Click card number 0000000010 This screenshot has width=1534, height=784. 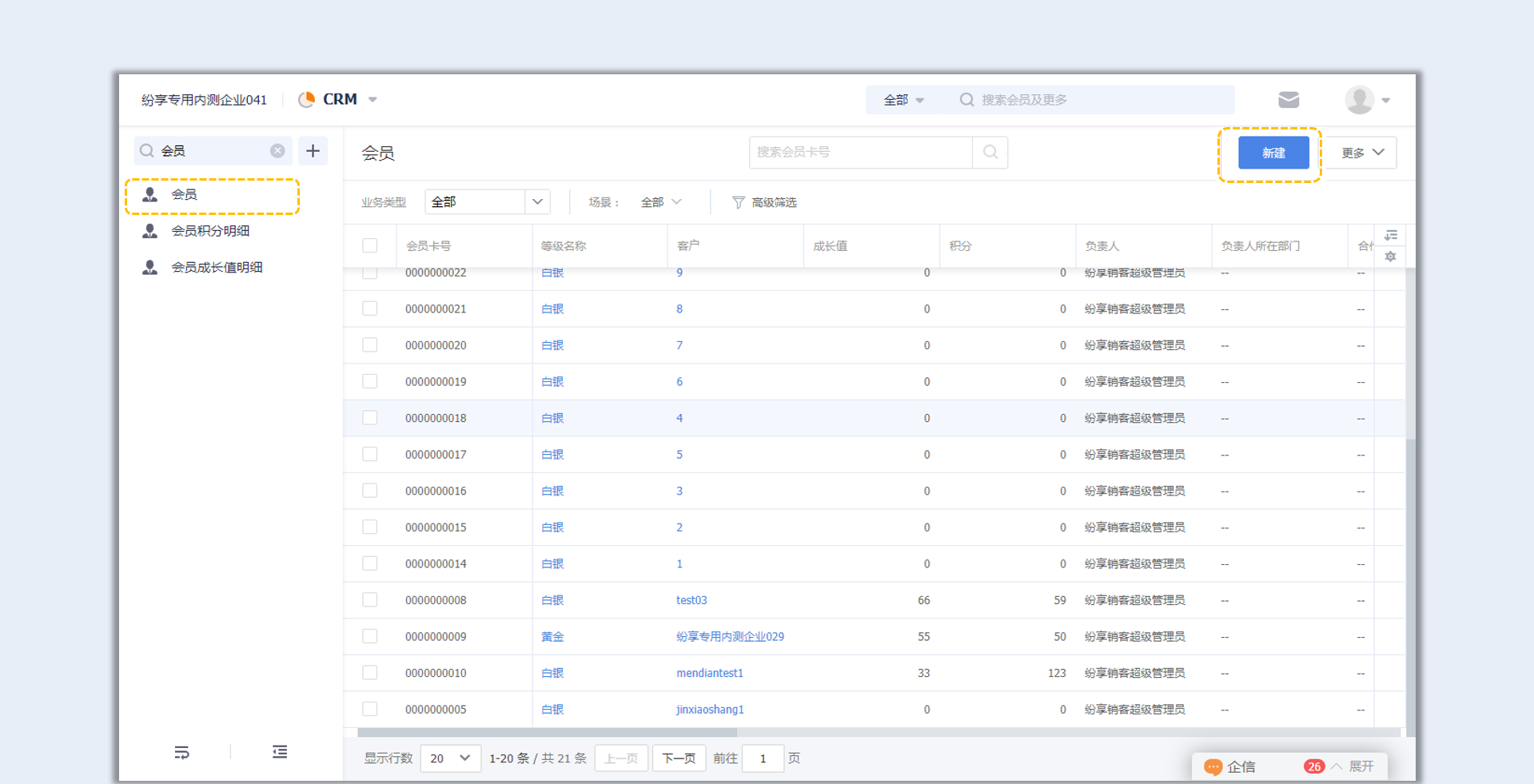pos(436,673)
